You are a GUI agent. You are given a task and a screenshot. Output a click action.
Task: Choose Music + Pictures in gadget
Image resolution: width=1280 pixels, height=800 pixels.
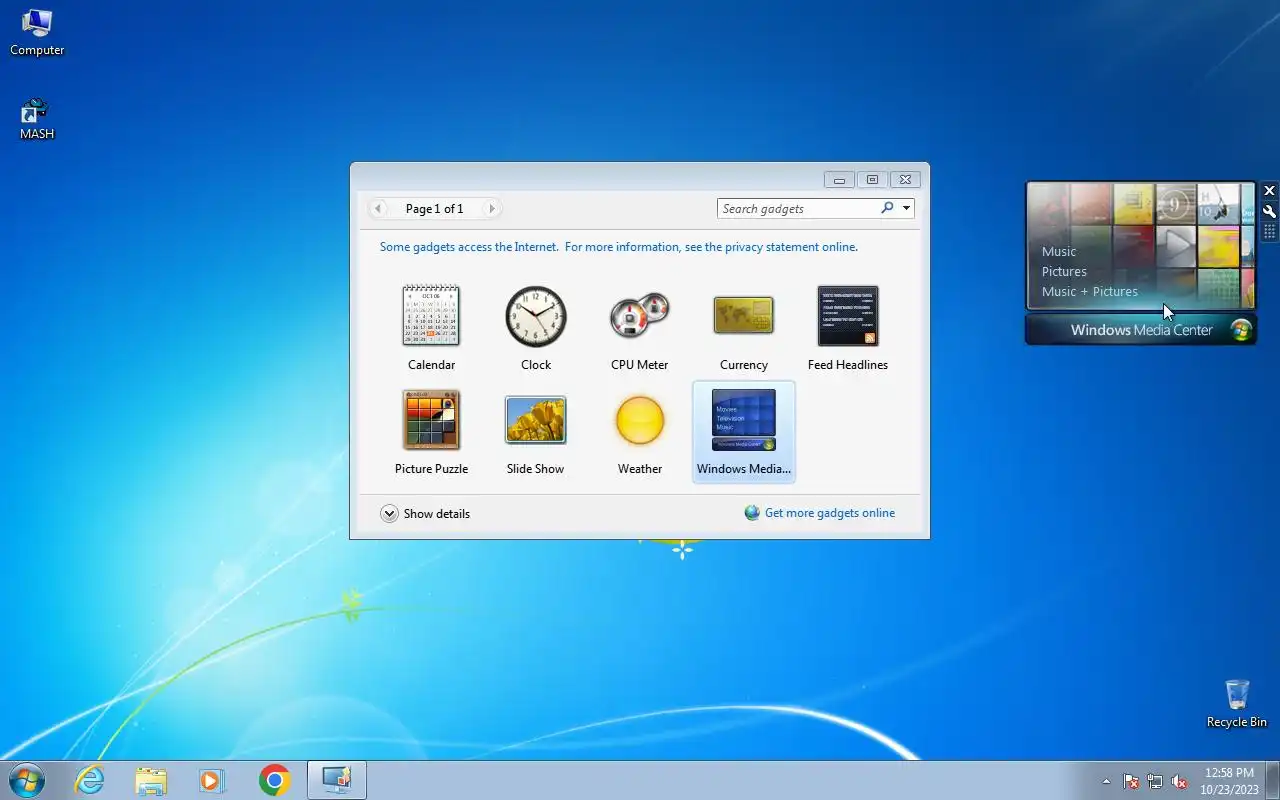coord(1090,291)
